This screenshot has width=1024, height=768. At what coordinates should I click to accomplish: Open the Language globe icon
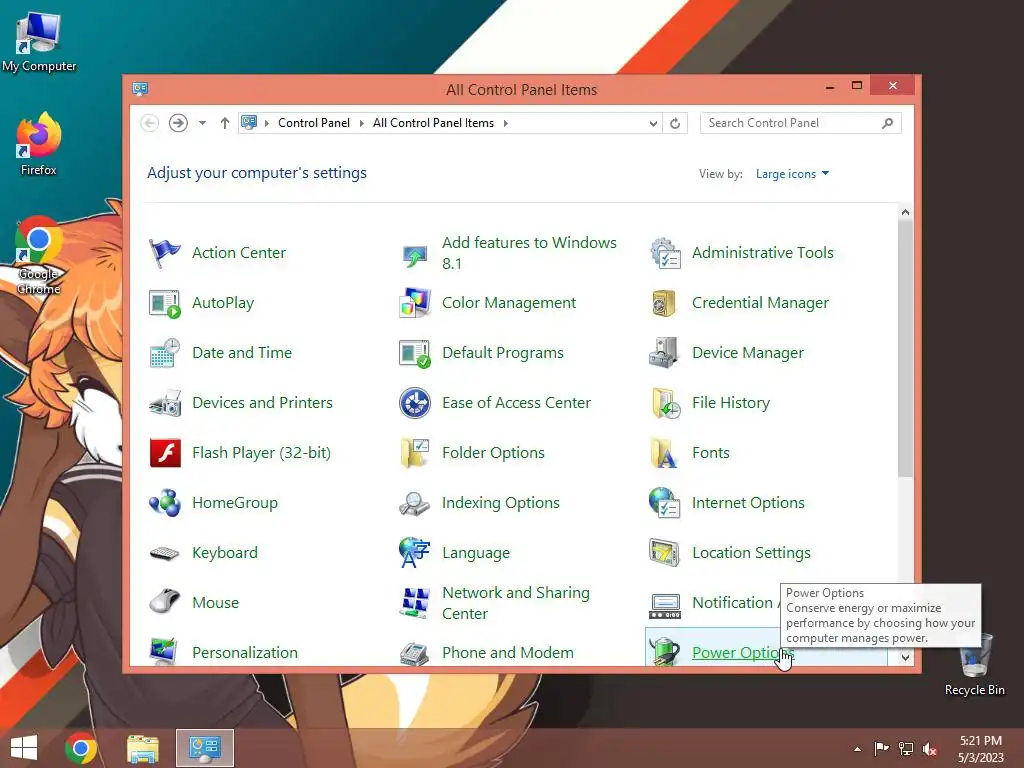[415, 552]
